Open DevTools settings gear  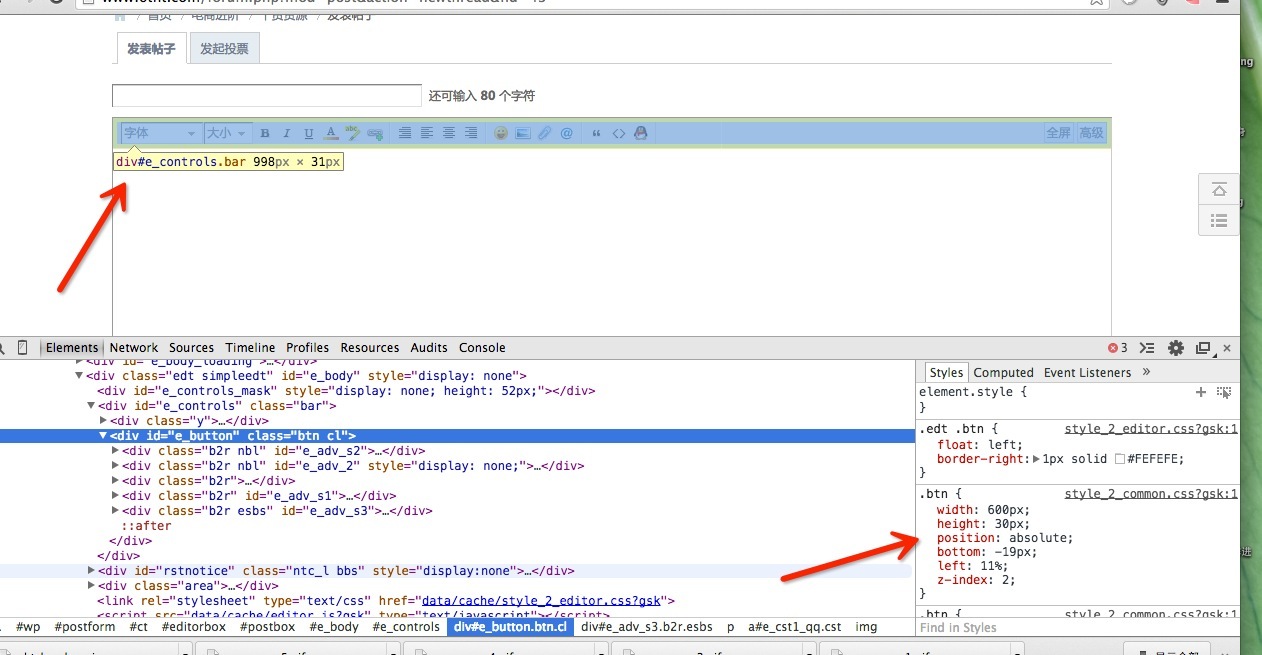(1176, 348)
